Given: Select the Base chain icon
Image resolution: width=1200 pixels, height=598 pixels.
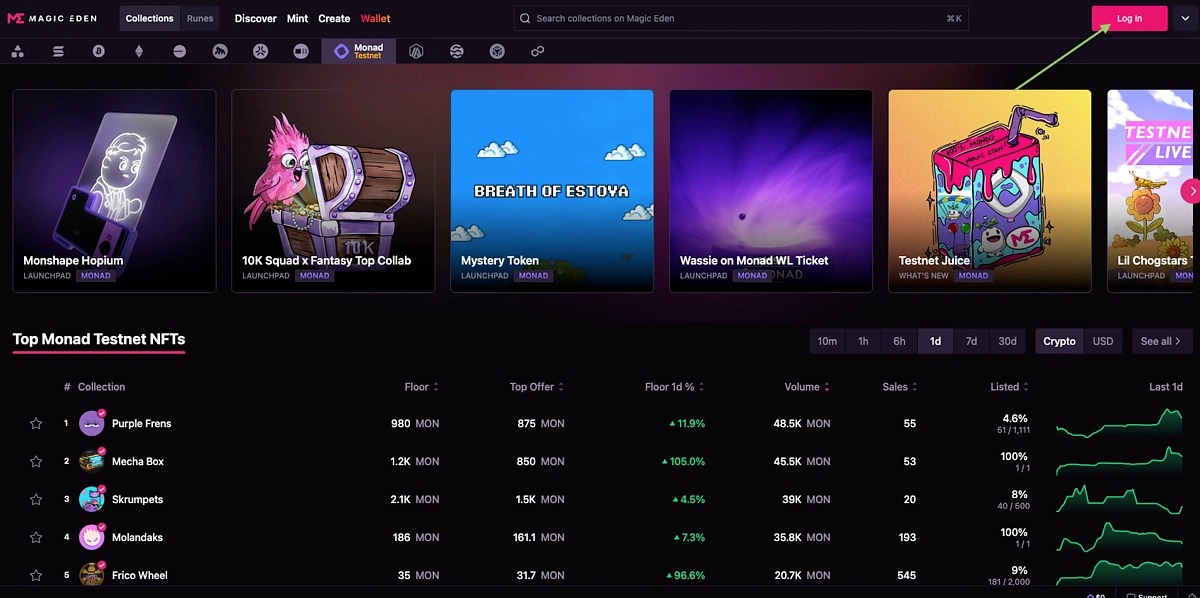Looking at the screenshot, I should (179, 51).
